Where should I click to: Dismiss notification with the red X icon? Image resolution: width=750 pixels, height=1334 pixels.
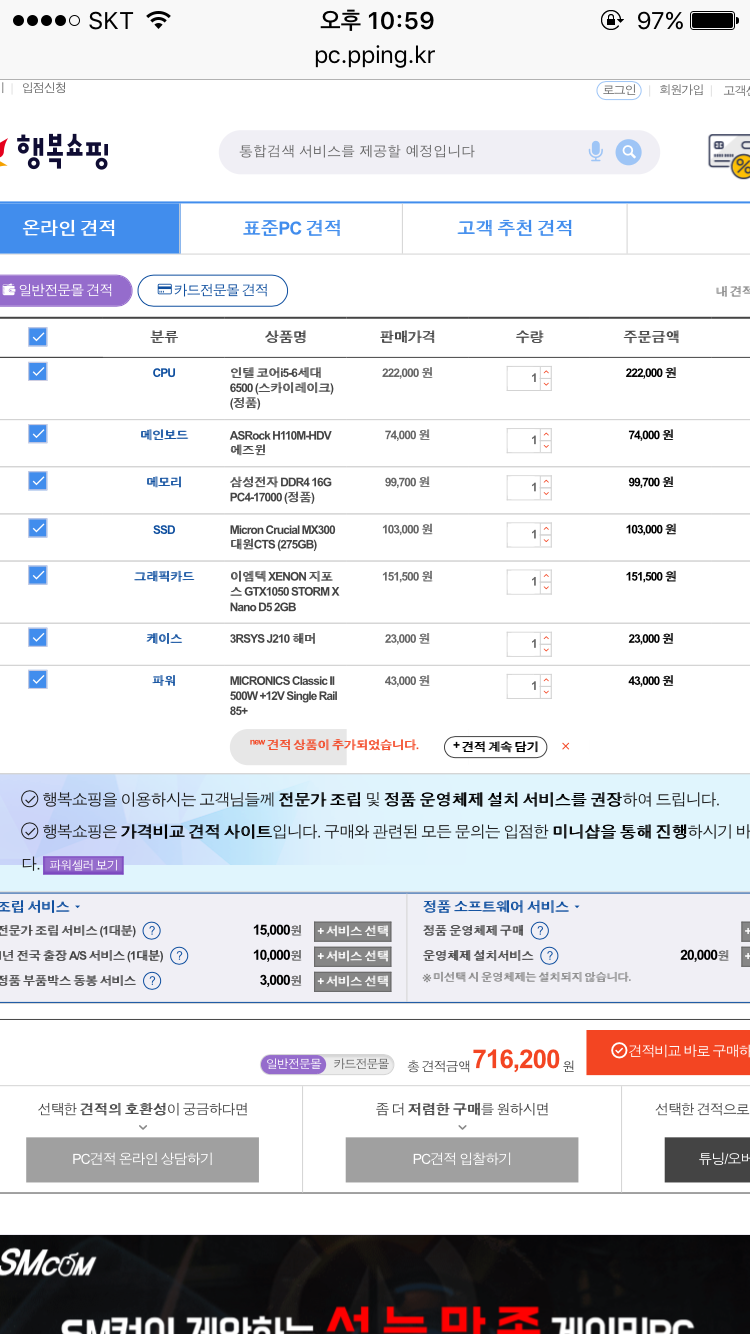coord(566,746)
